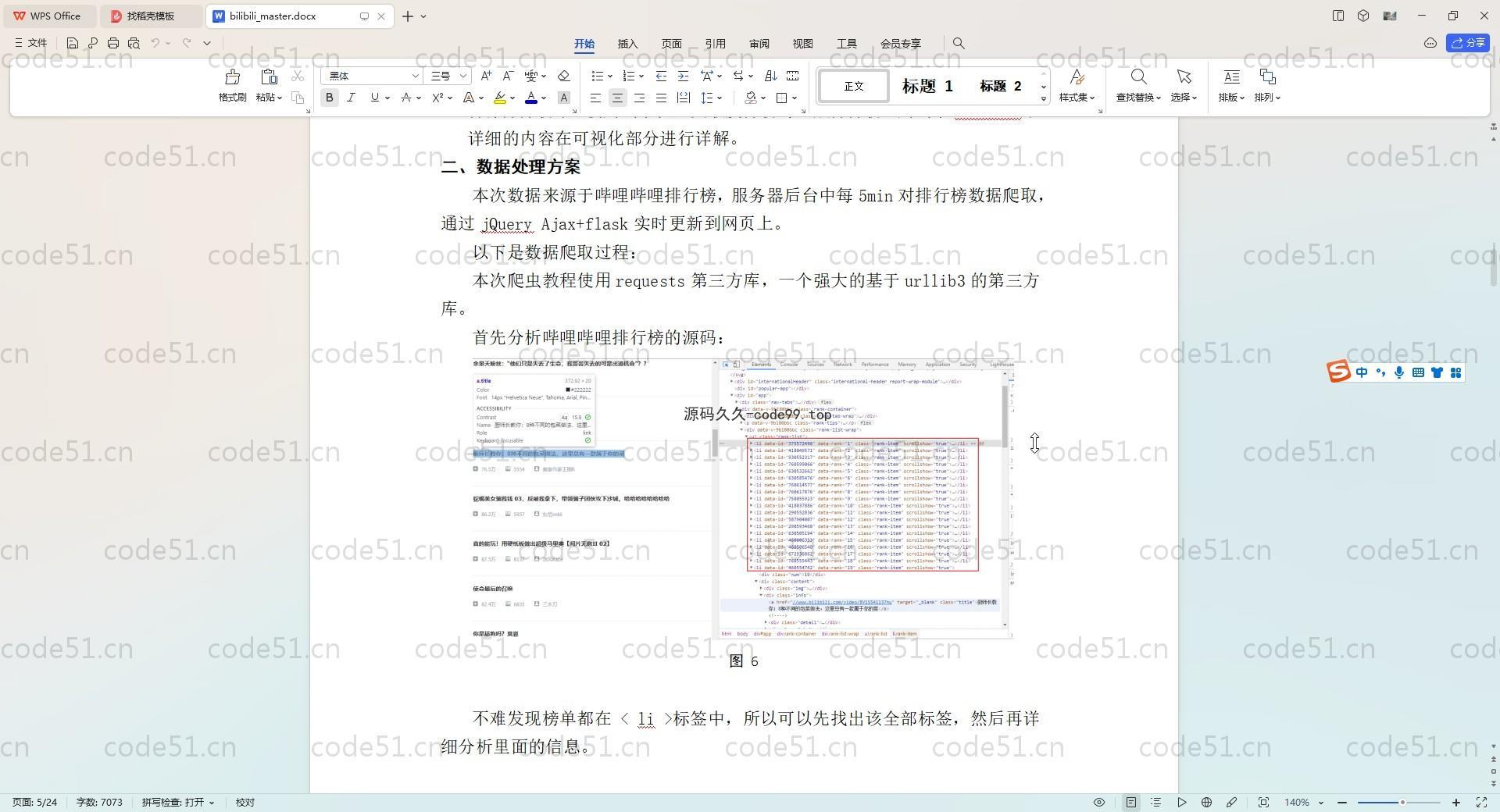Switch to page layout view in status bar
Viewport: 1500px width, 812px height.
click(1130, 803)
